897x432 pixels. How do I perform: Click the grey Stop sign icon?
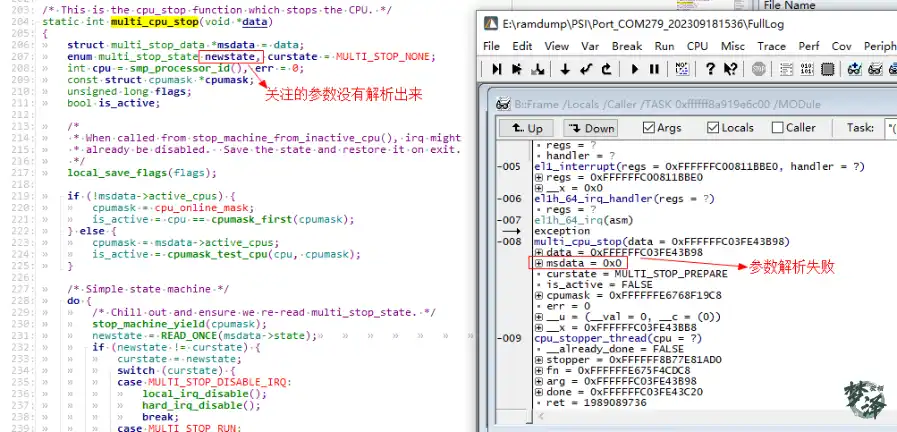[x=759, y=69]
